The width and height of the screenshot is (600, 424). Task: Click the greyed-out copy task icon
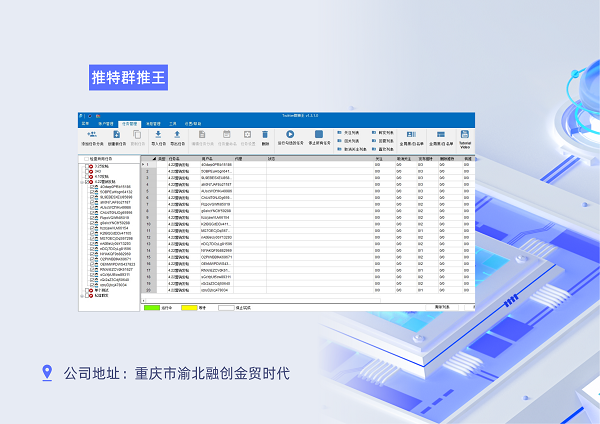pyautogui.click(x=137, y=134)
